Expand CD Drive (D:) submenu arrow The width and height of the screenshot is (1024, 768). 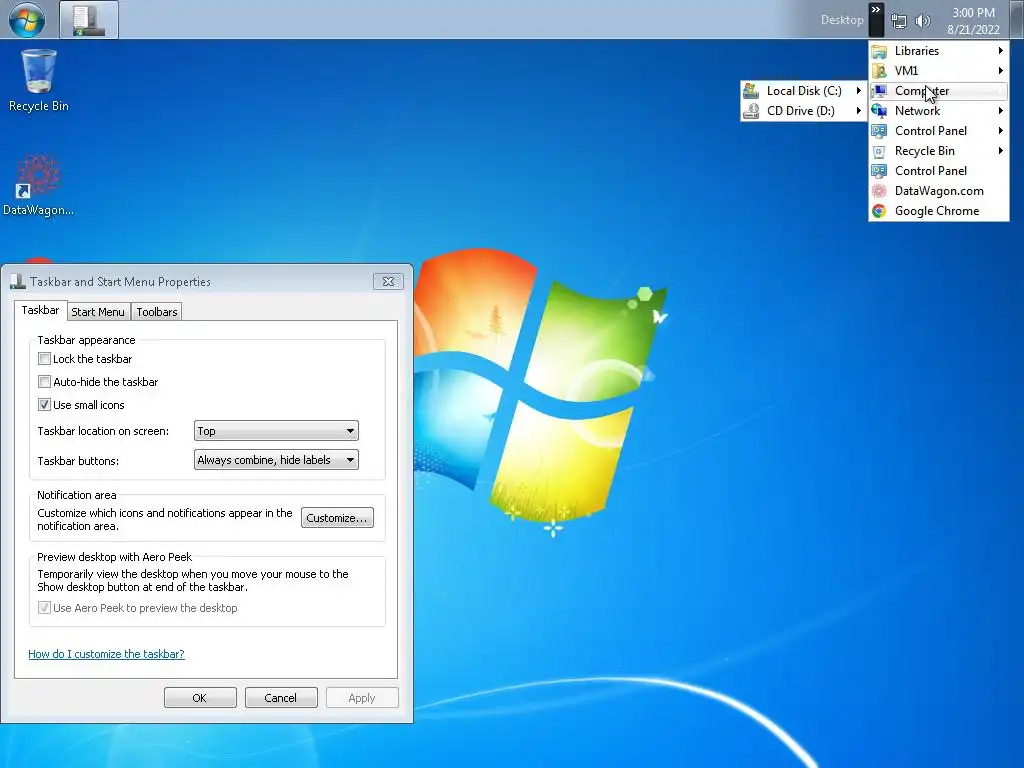pos(859,111)
